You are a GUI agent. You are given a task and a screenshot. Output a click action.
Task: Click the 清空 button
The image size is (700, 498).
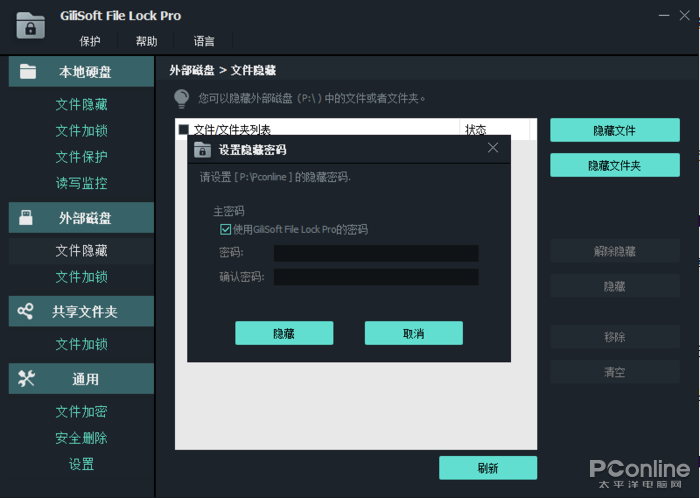[x=615, y=372]
